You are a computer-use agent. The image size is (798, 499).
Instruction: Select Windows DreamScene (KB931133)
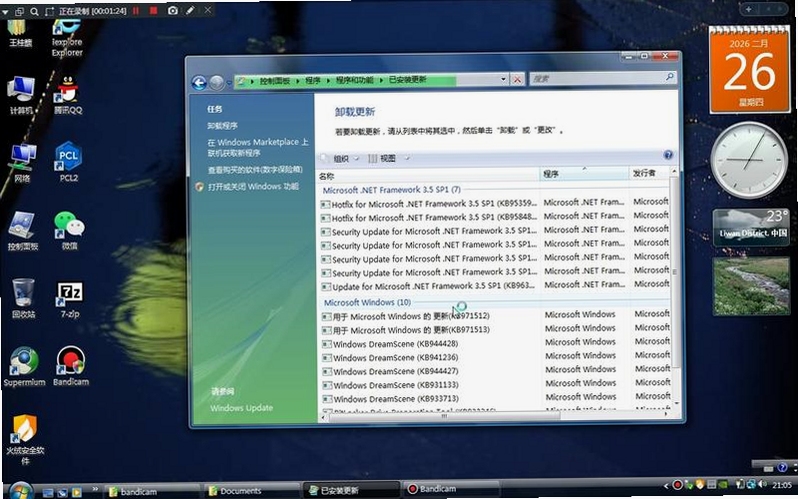click(x=390, y=385)
